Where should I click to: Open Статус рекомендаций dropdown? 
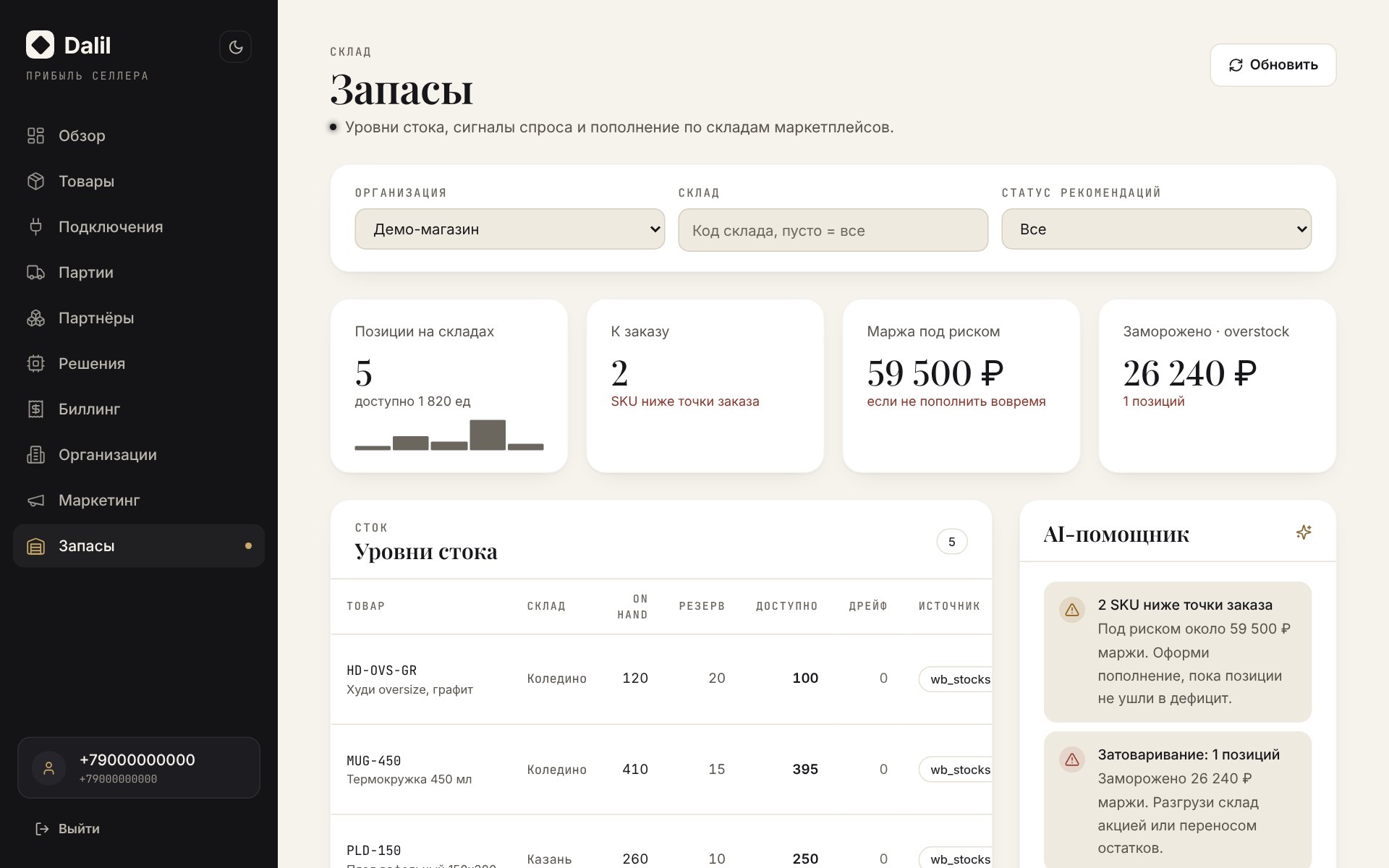point(1156,229)
